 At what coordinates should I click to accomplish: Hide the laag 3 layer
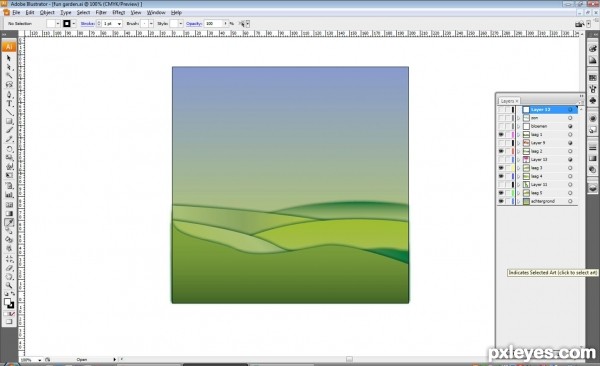[x=501, y=168]
